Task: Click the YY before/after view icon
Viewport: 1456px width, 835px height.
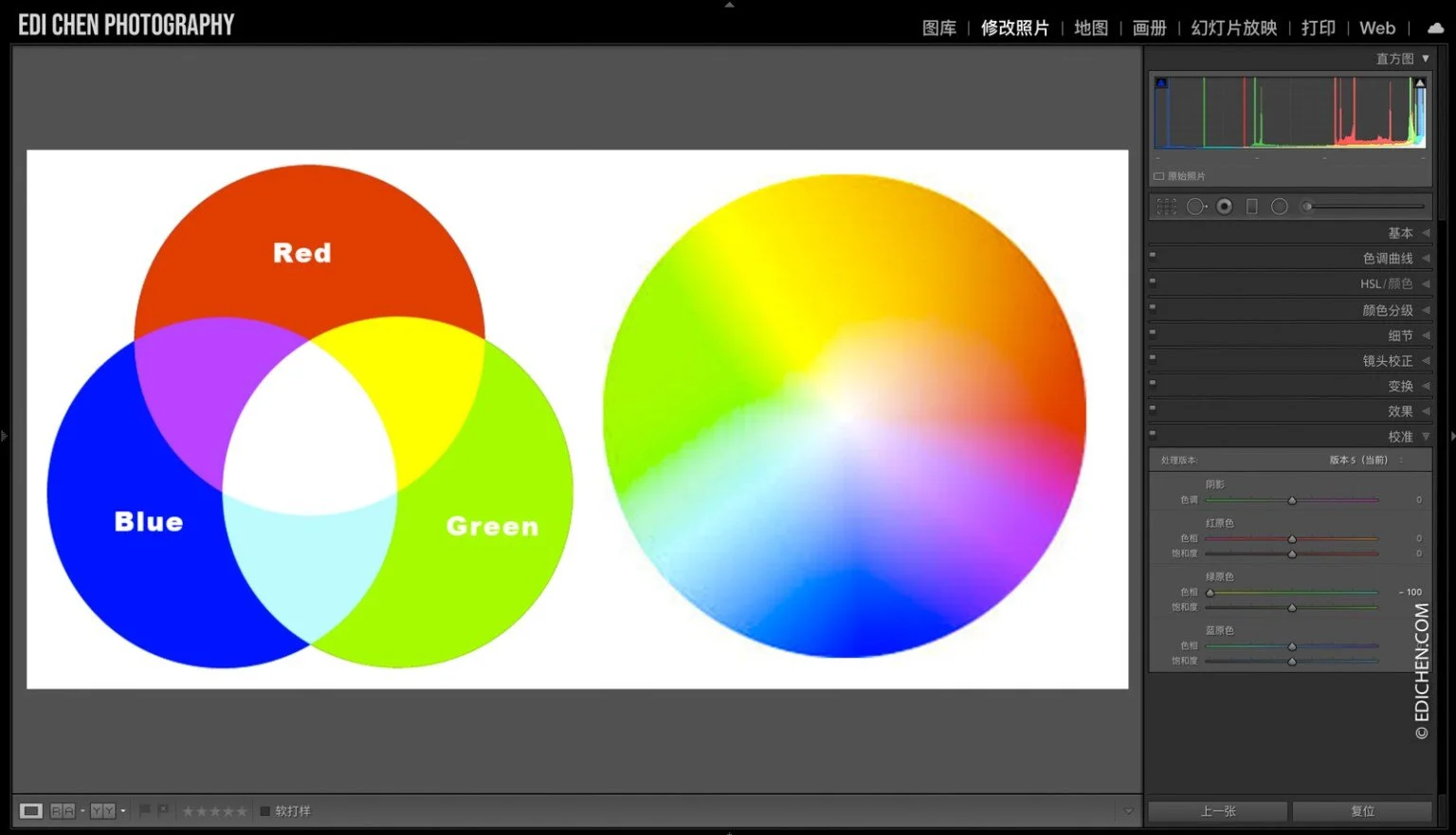Action: tap(102, 811)
